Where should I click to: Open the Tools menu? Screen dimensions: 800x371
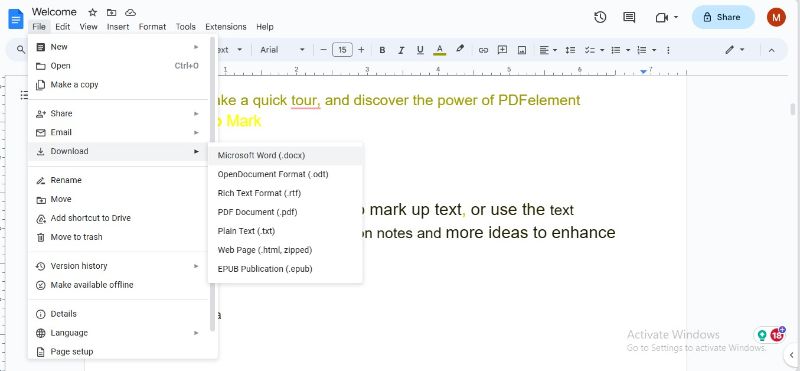186,27
